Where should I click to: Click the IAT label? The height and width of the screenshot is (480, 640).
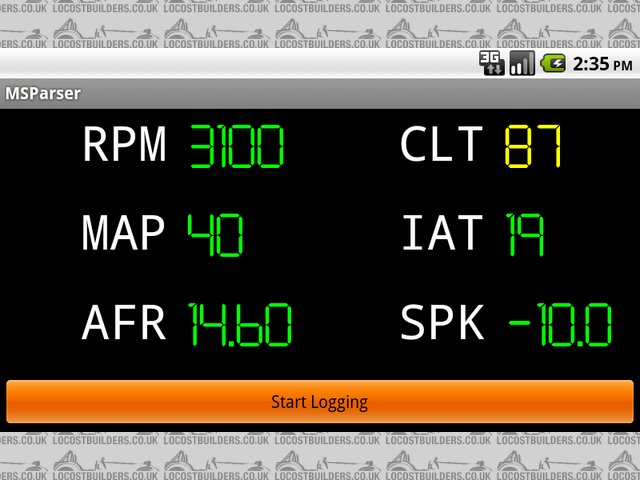442,234
